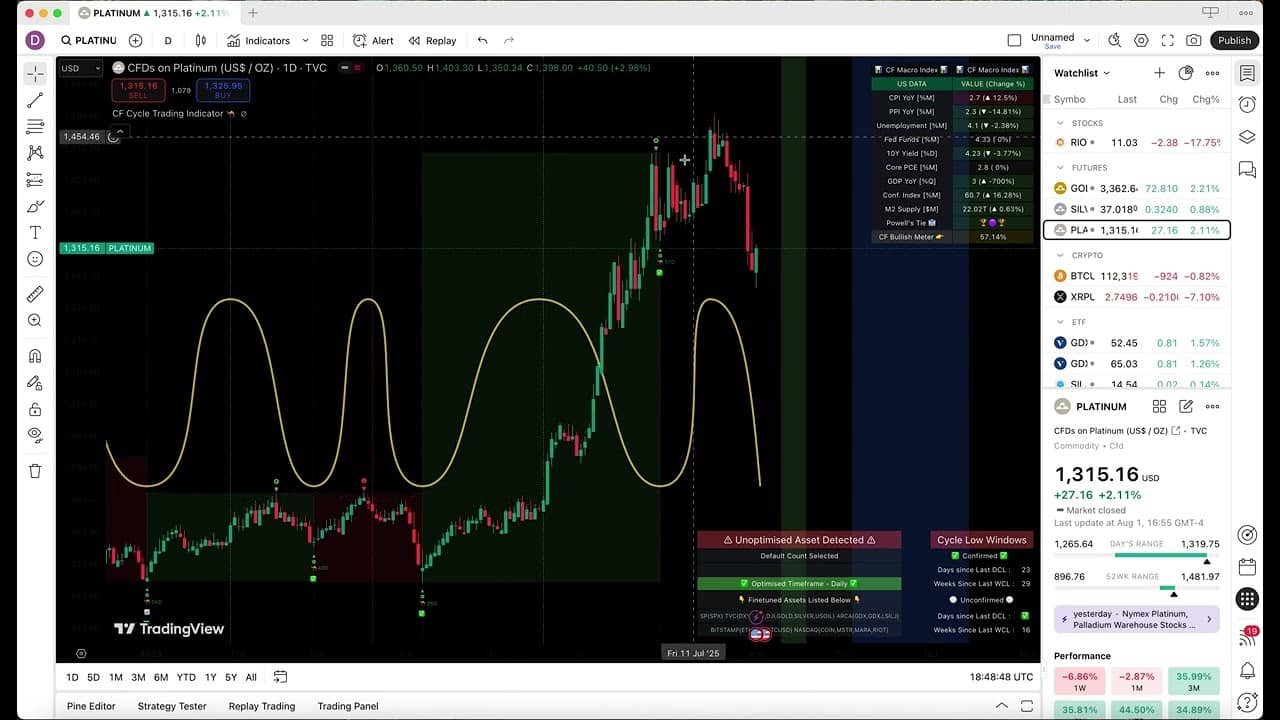Toggle hide all drawings eye icon

(x=35, y=435)
